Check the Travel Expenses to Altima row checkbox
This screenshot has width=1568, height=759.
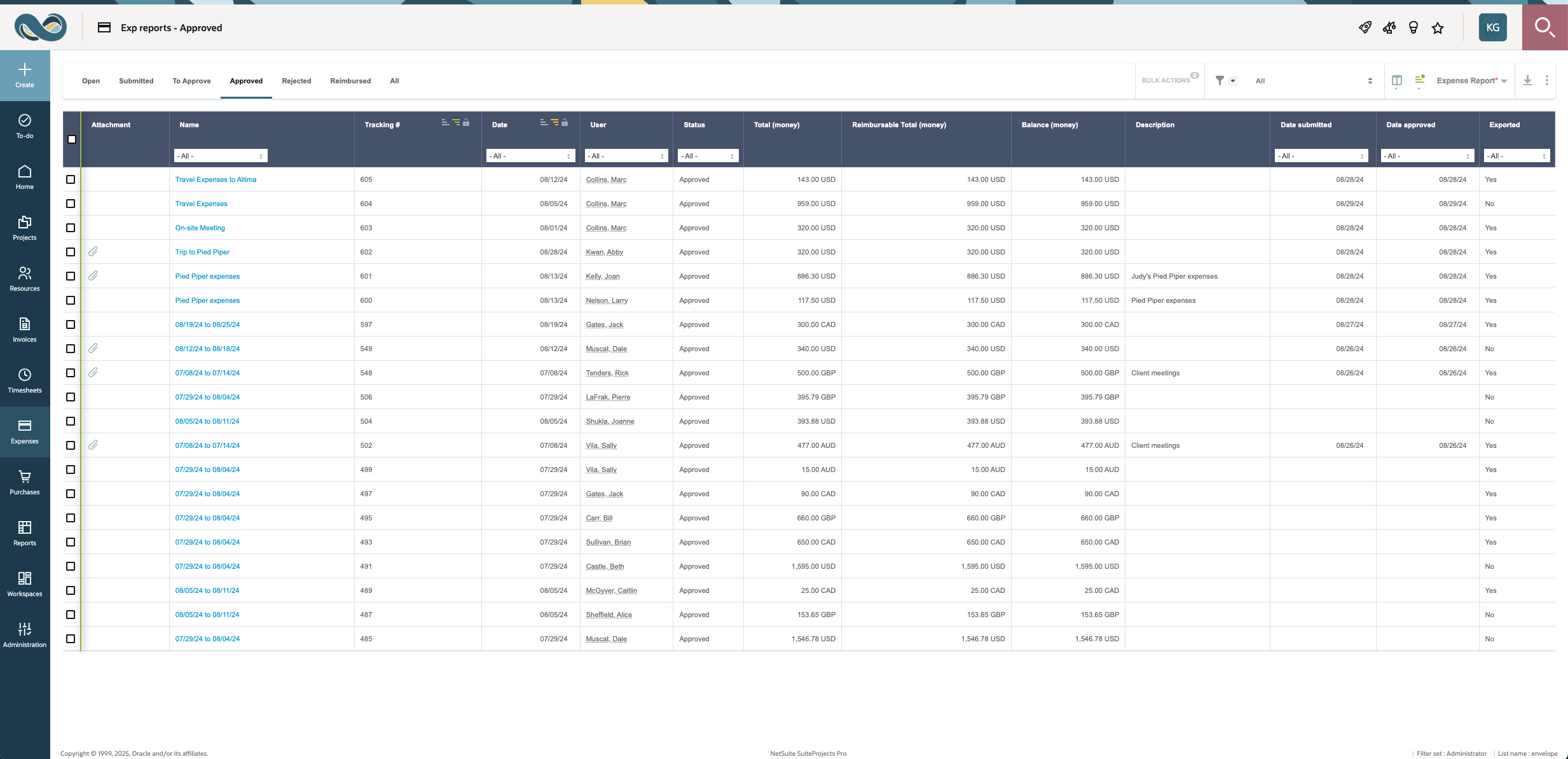pos(71,179)
